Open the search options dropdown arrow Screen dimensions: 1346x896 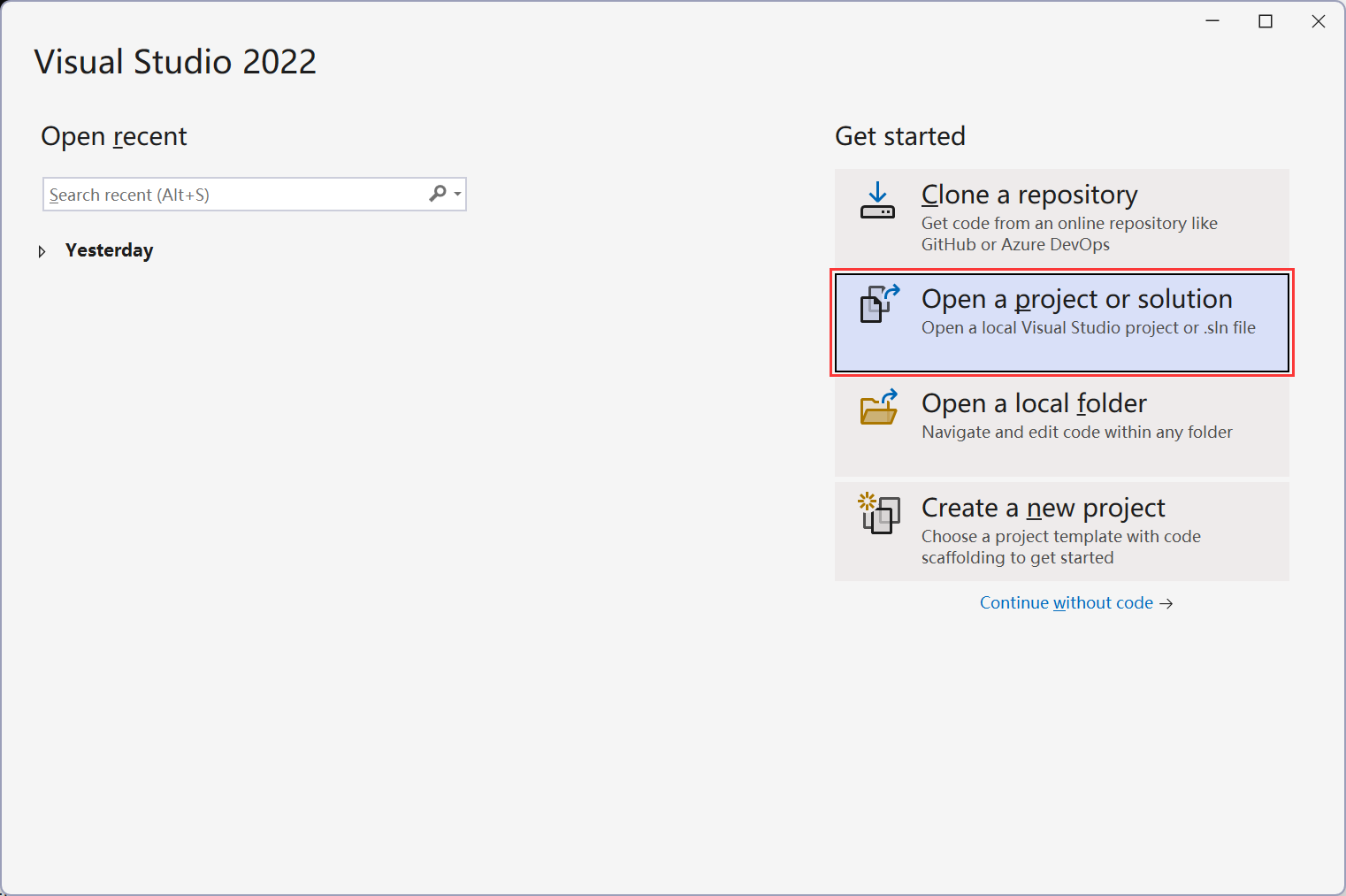[457, 194]
